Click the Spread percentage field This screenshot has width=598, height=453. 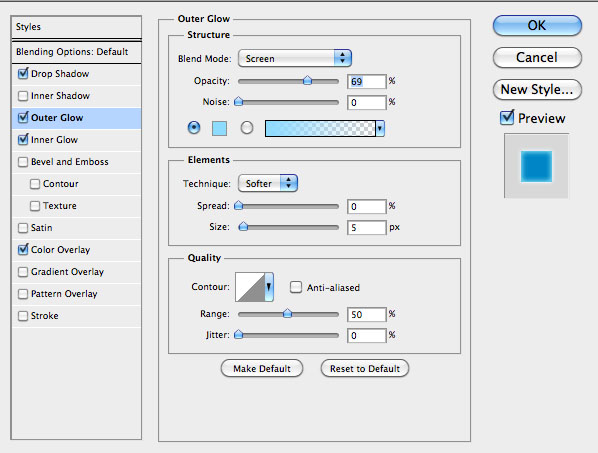point(367,207)
